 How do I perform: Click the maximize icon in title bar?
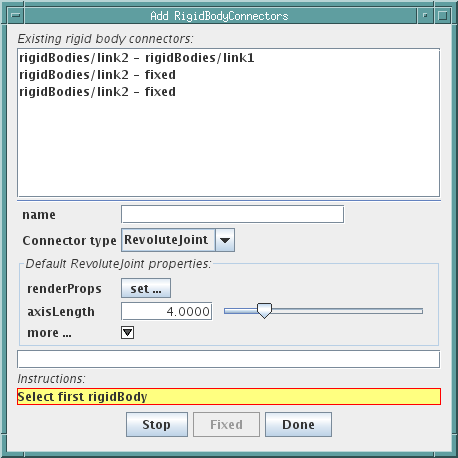(443, 15)
